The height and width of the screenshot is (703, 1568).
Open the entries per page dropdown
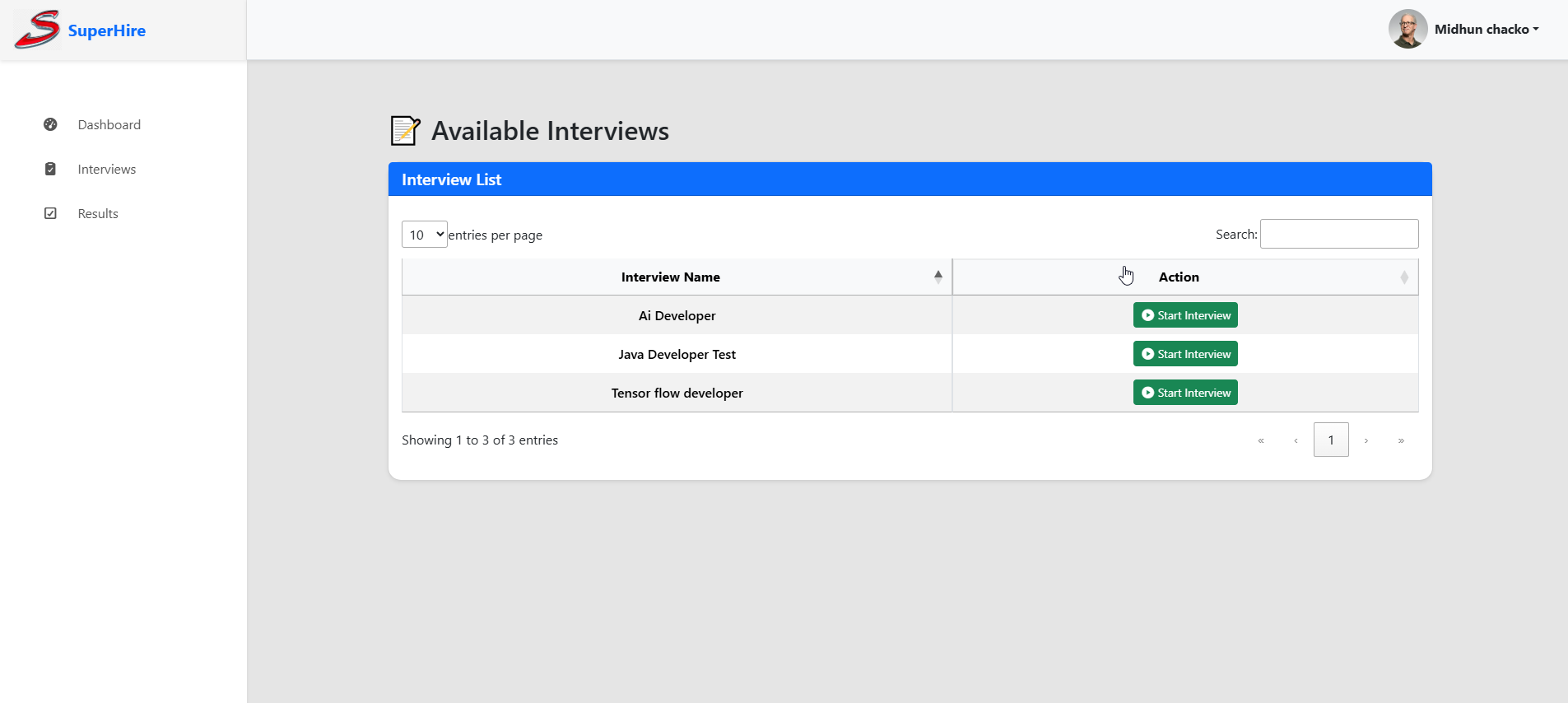[424, 235]
